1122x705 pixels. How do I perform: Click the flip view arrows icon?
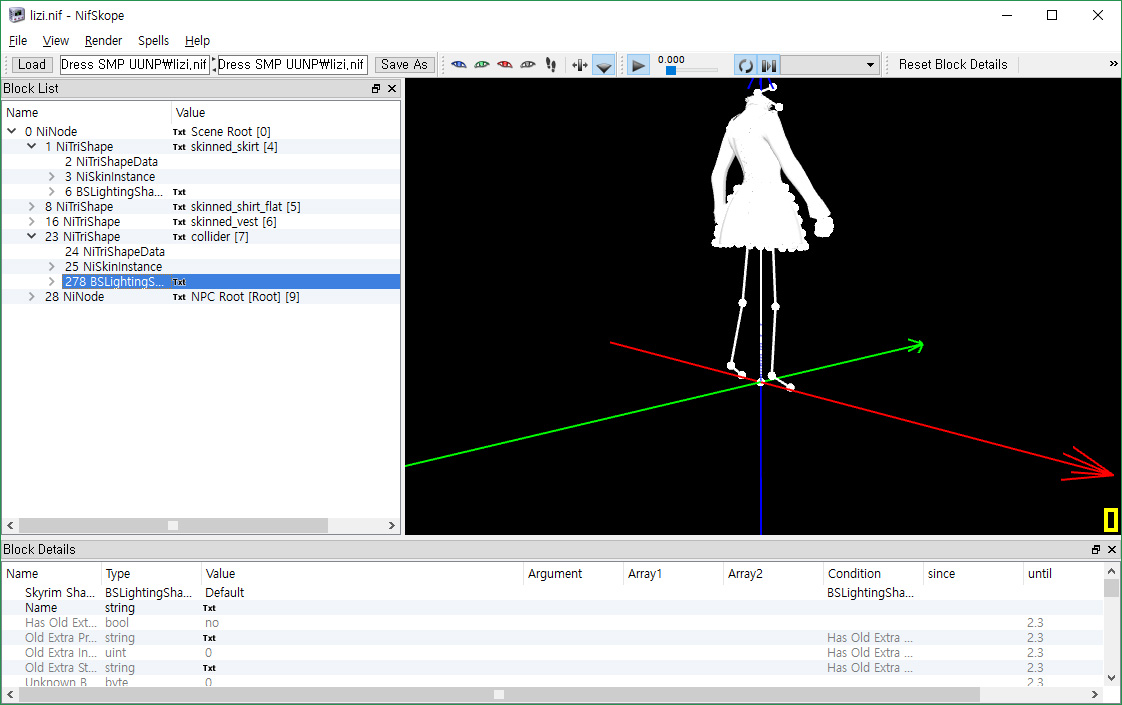tap(580, 65)
